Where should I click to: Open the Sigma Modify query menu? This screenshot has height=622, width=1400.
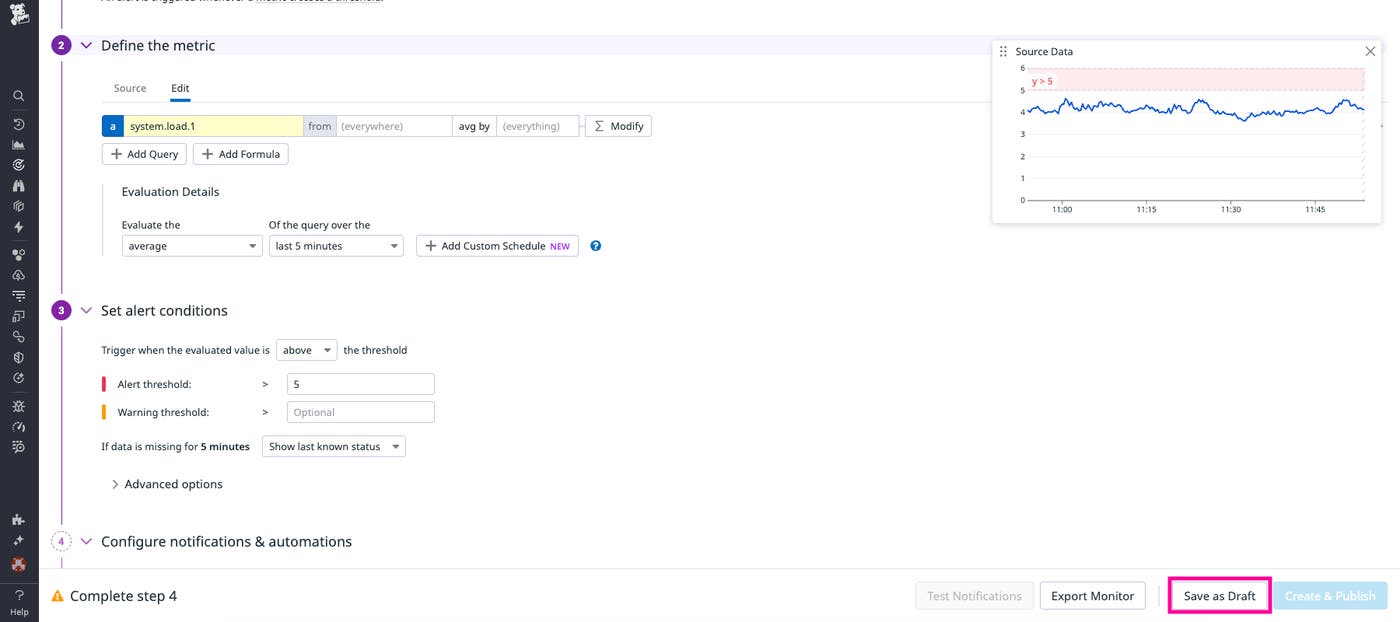pyautogui.click(x=617, y=125)
